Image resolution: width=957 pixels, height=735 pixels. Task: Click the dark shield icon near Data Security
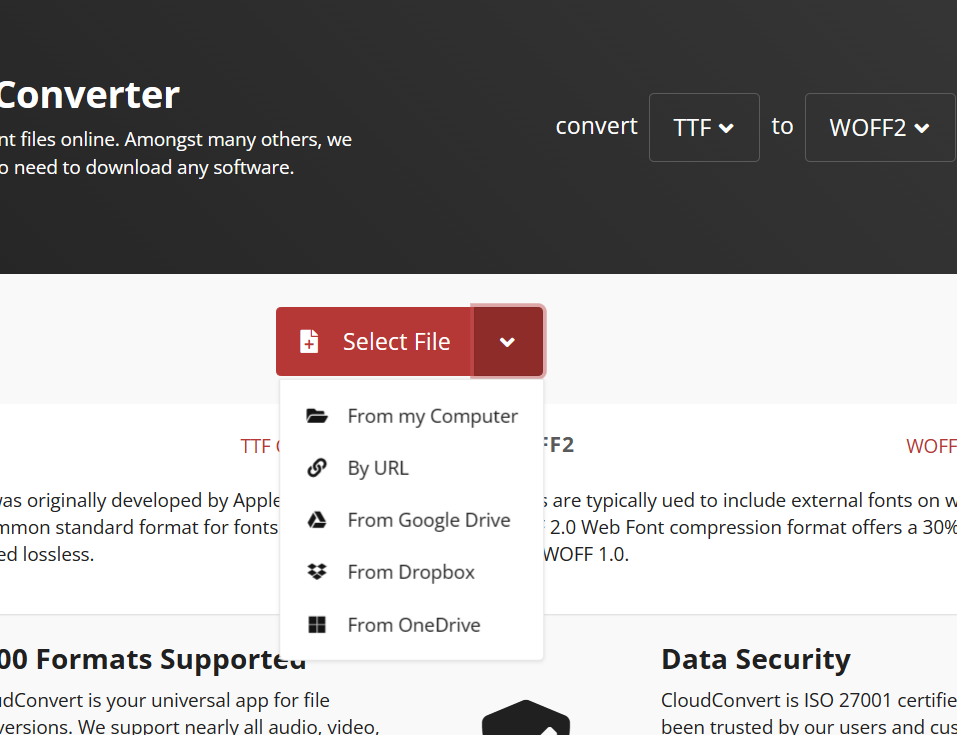pyautogui.click(x=525, y=718)
